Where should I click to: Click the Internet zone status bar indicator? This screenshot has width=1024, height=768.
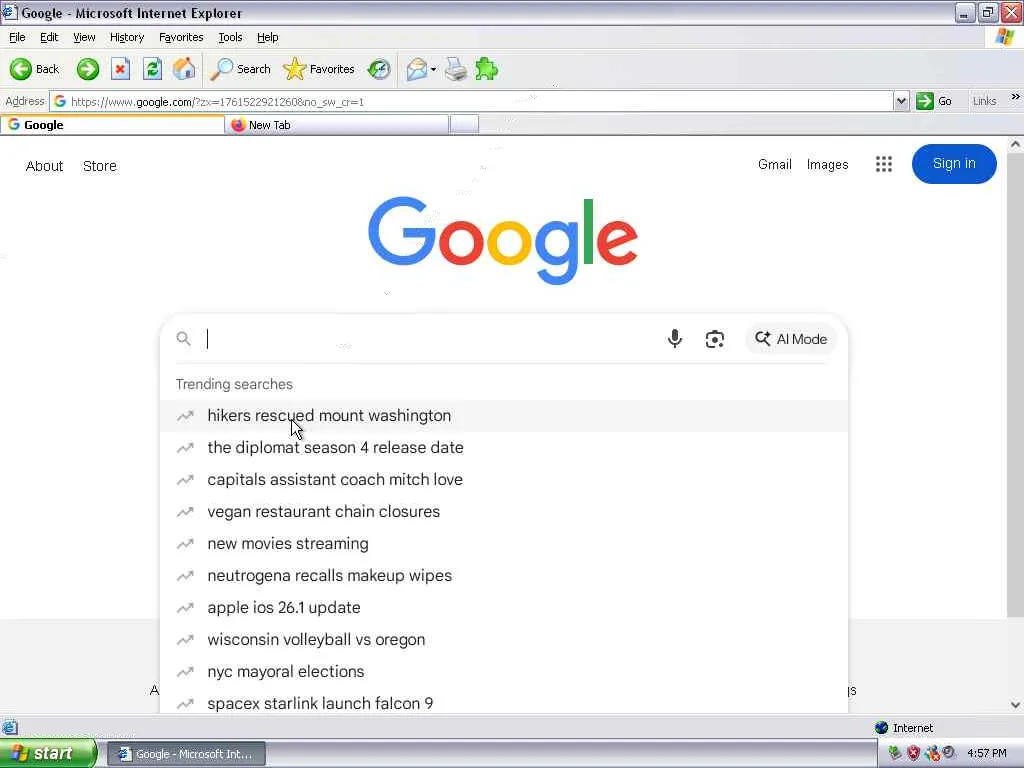pyautogui.click(x=904, y=728)
